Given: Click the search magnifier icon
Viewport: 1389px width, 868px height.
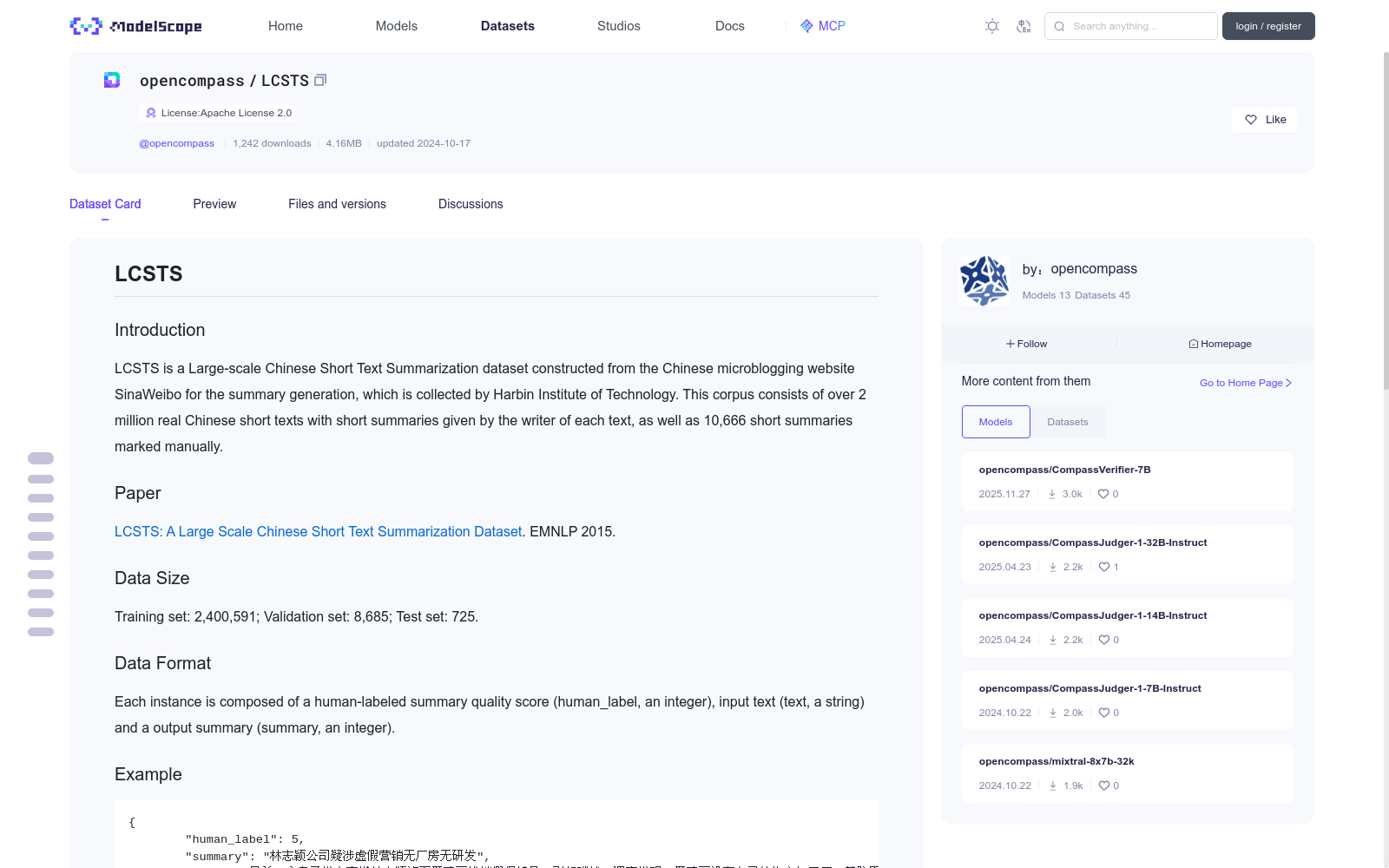Looking at the screenshot, I should click(1059, 26).
